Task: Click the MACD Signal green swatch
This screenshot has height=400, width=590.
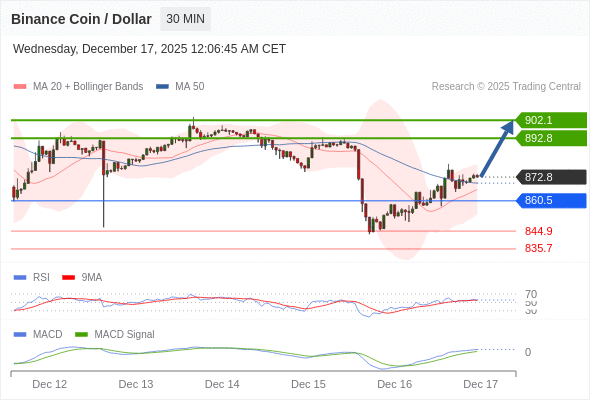Action: click(81, 335)
